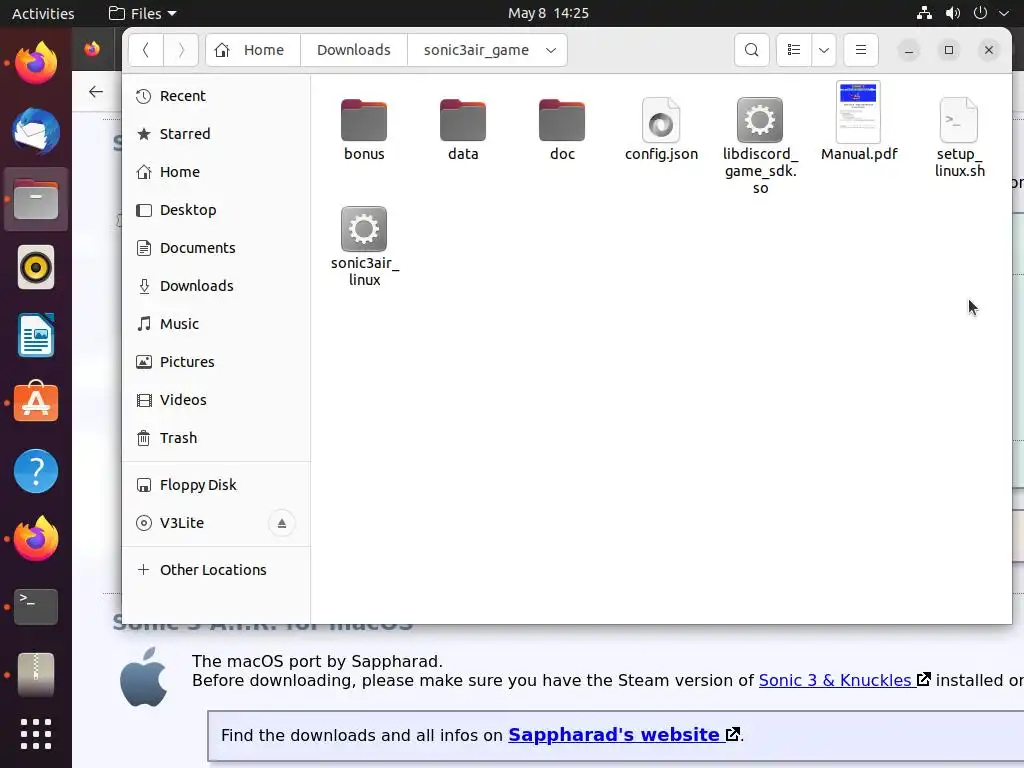
Task: Go forward in Files navigation
Action: click(181, 50)
